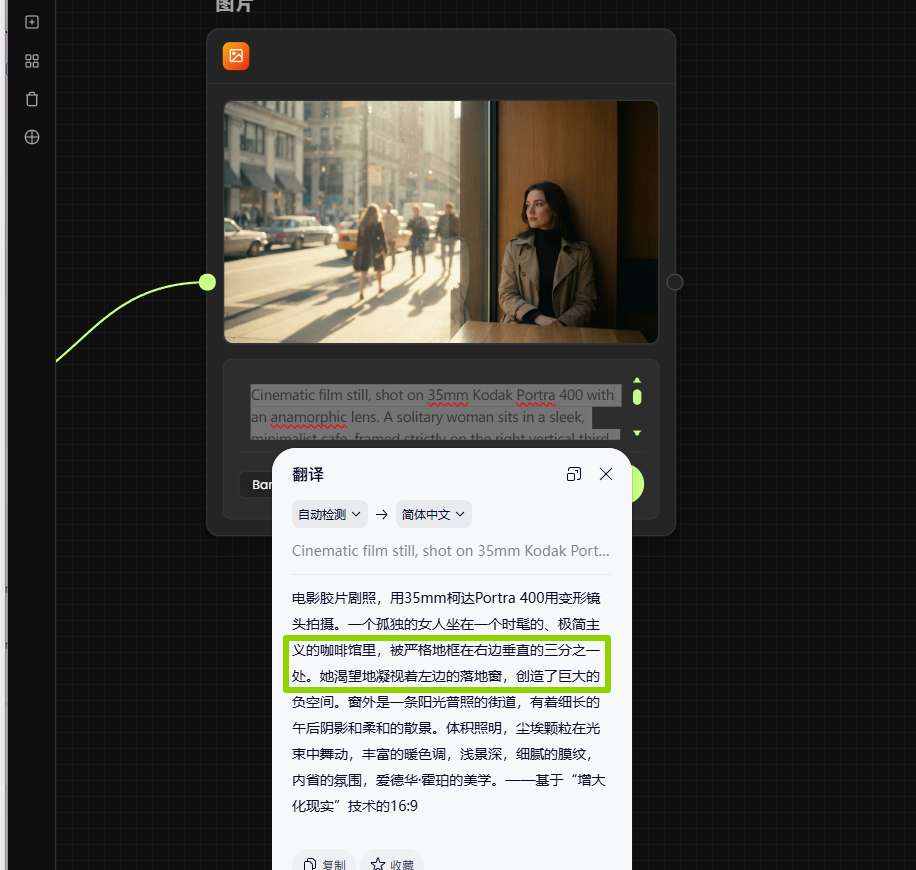The image size is (916, 870).
Task: Click the pop-out window icon in translation panel
Action: tap(574, 474)
